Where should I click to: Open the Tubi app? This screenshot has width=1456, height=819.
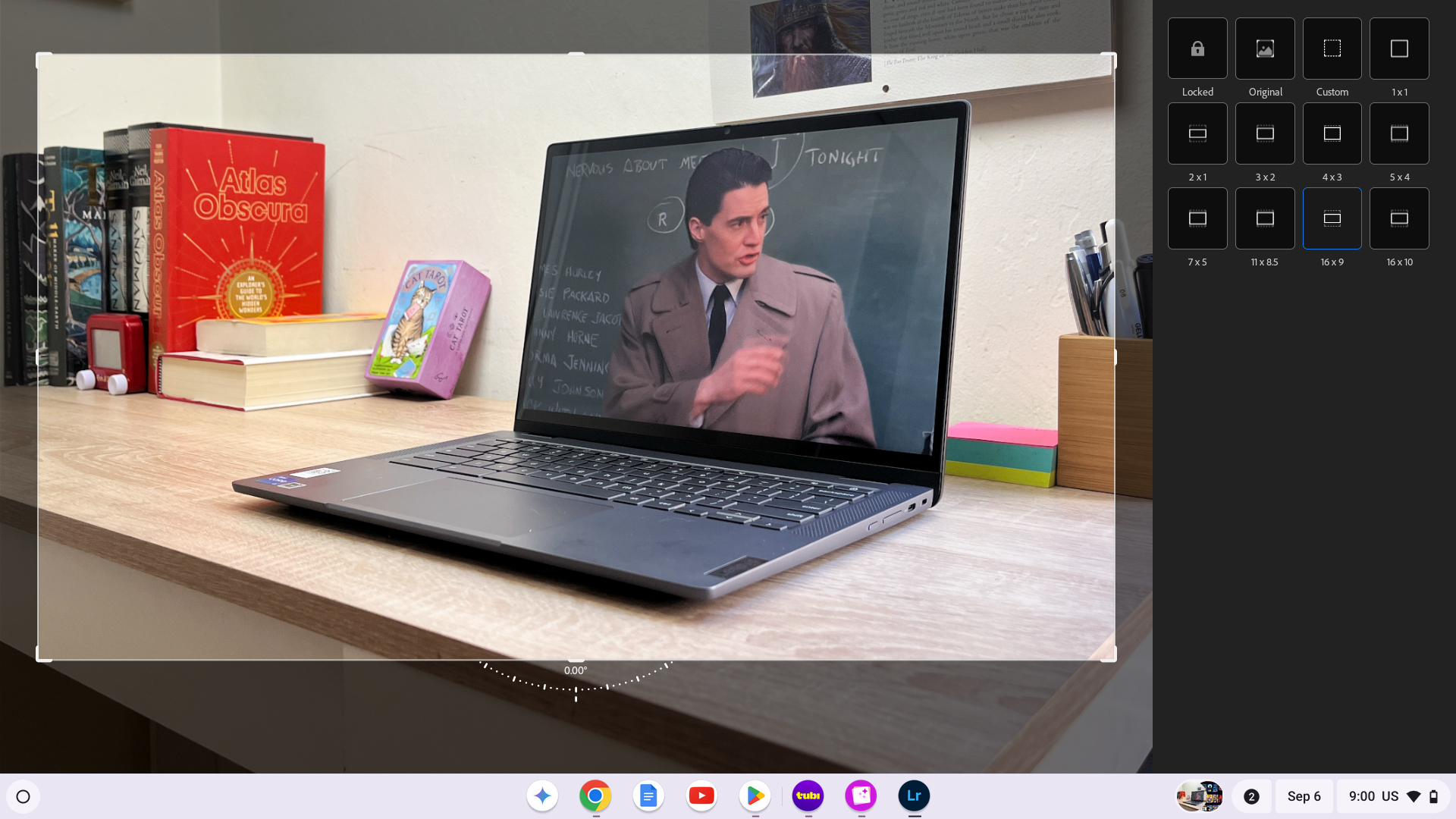tap(808, 795)
